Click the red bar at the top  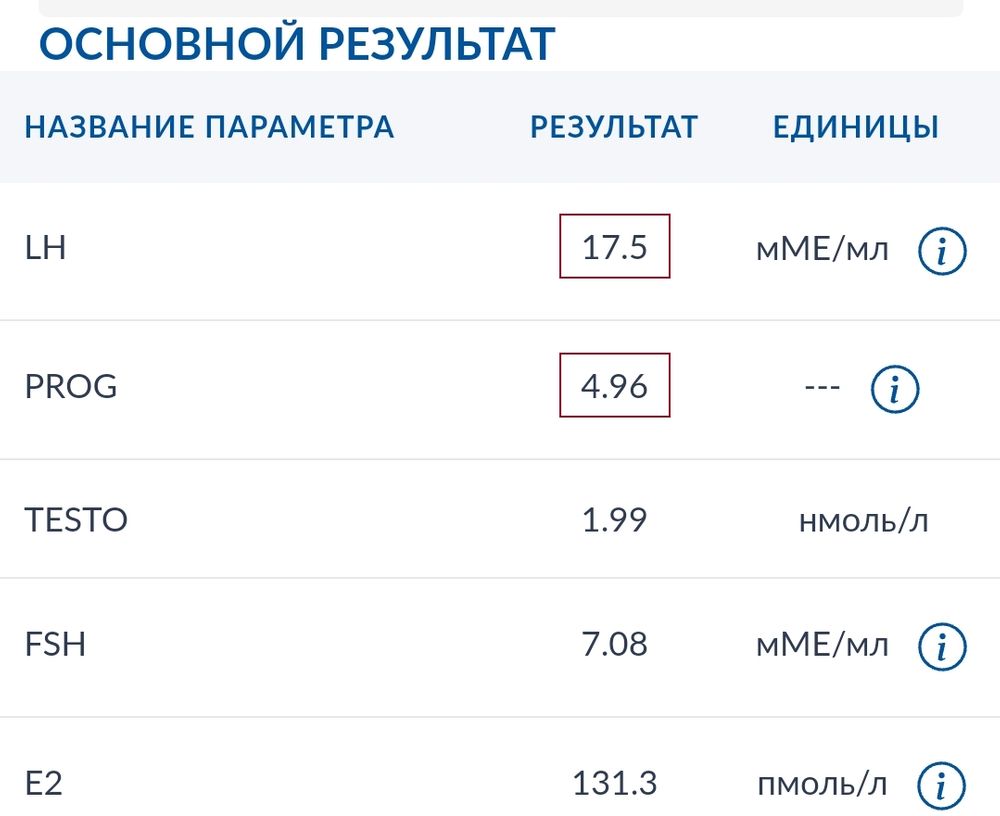coord(500,8)
